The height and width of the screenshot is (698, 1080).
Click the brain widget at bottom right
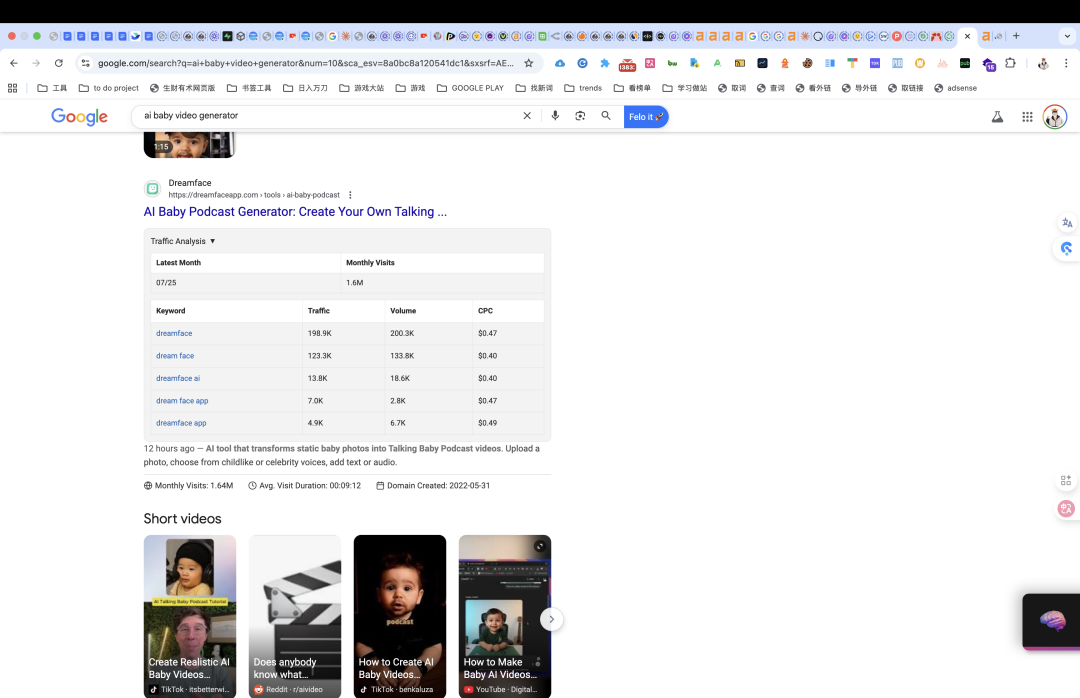click(x=1052, y=621)
